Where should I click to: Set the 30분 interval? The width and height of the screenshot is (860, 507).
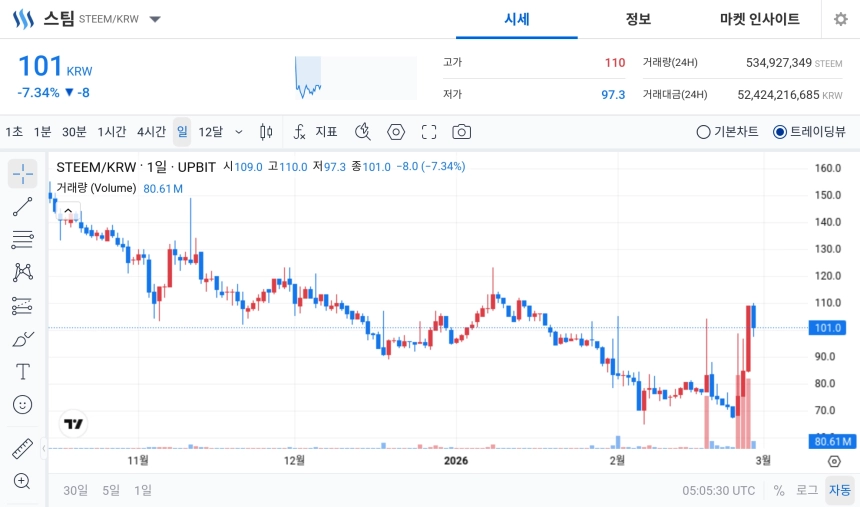74,132
